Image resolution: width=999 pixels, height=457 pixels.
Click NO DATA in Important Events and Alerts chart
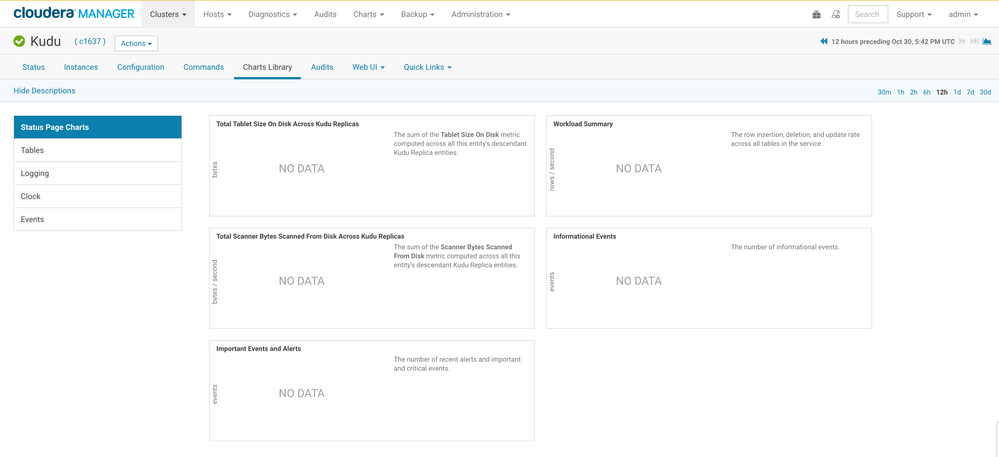click(x=301, y=393)
